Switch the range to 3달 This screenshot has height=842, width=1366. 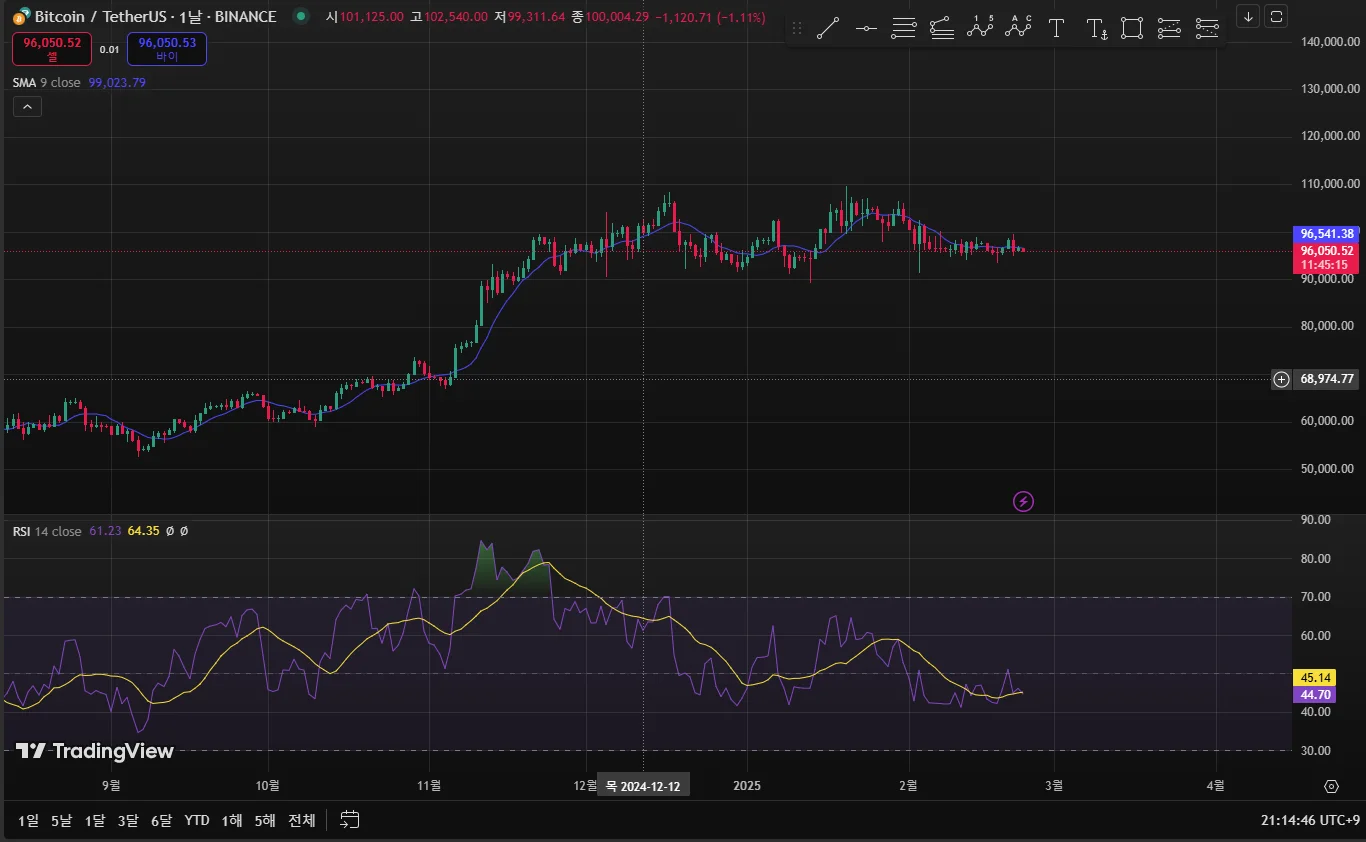tap(128, 820)
